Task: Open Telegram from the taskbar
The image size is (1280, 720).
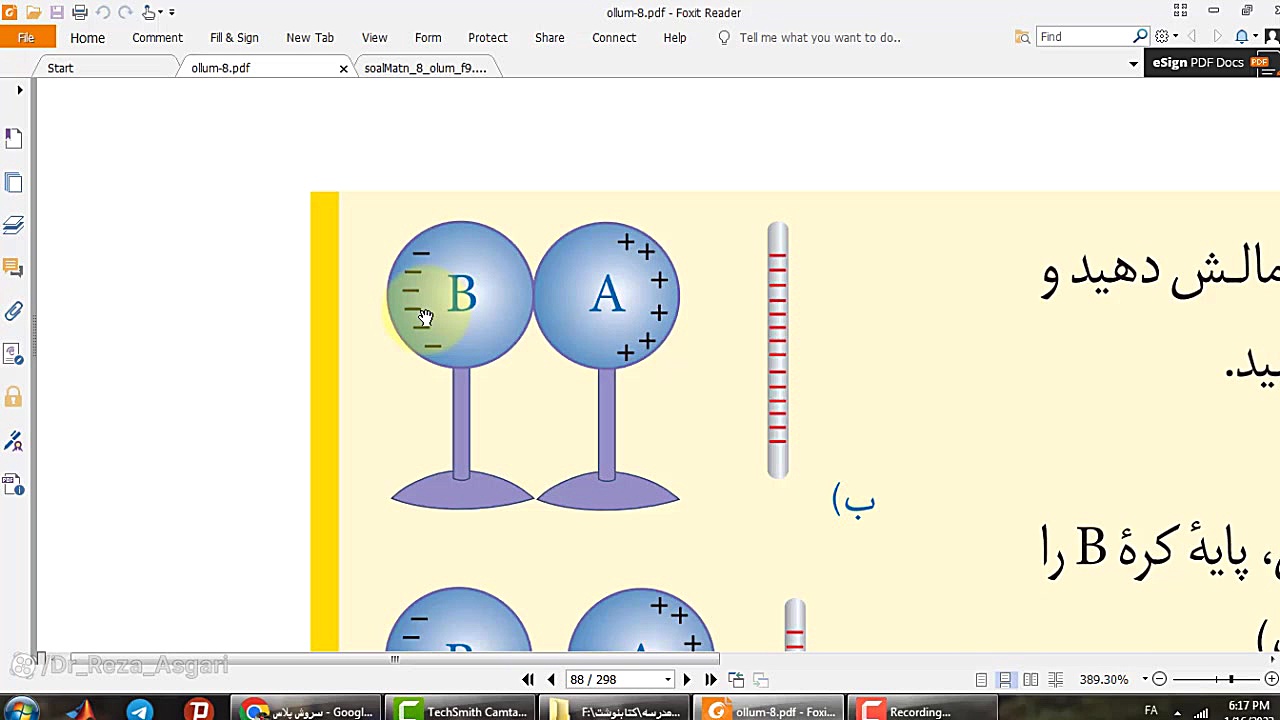Action: 139,711
